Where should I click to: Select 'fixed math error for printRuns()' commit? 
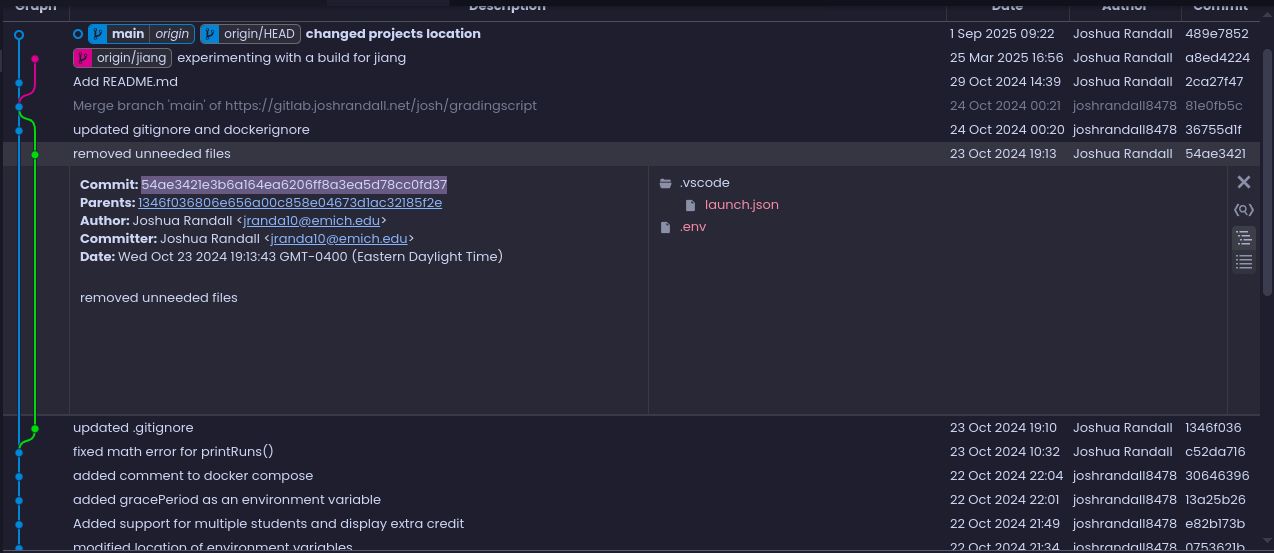click(x=637, y=452)
